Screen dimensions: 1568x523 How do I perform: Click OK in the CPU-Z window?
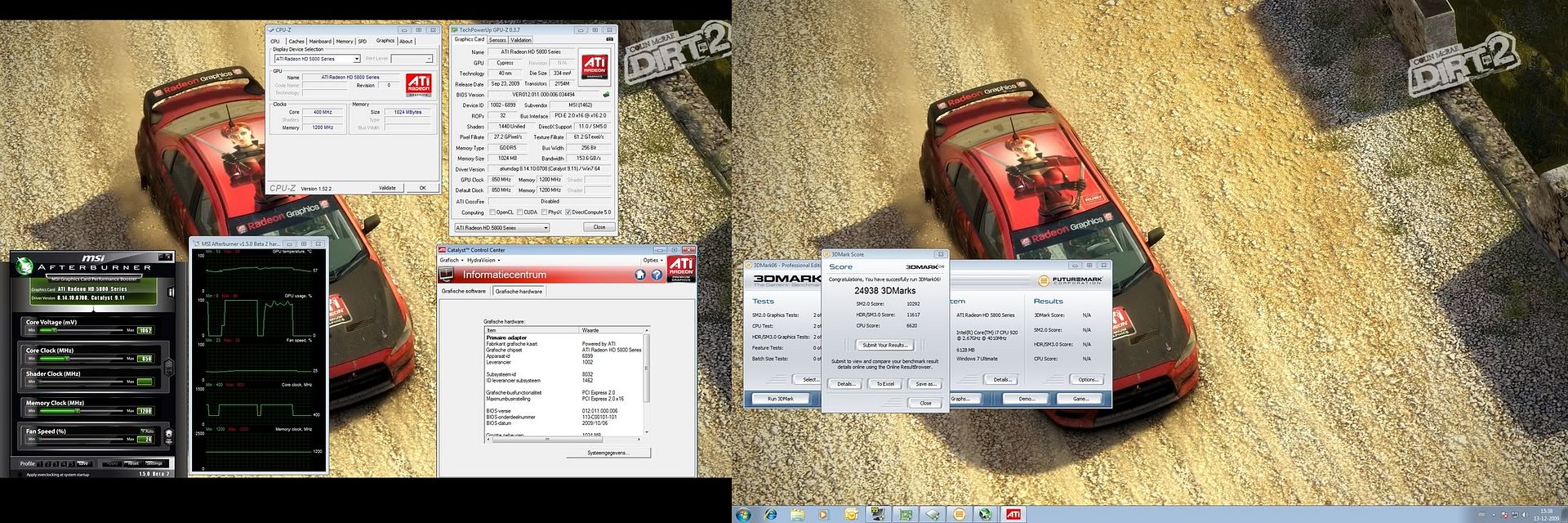(x=423, y=188)
